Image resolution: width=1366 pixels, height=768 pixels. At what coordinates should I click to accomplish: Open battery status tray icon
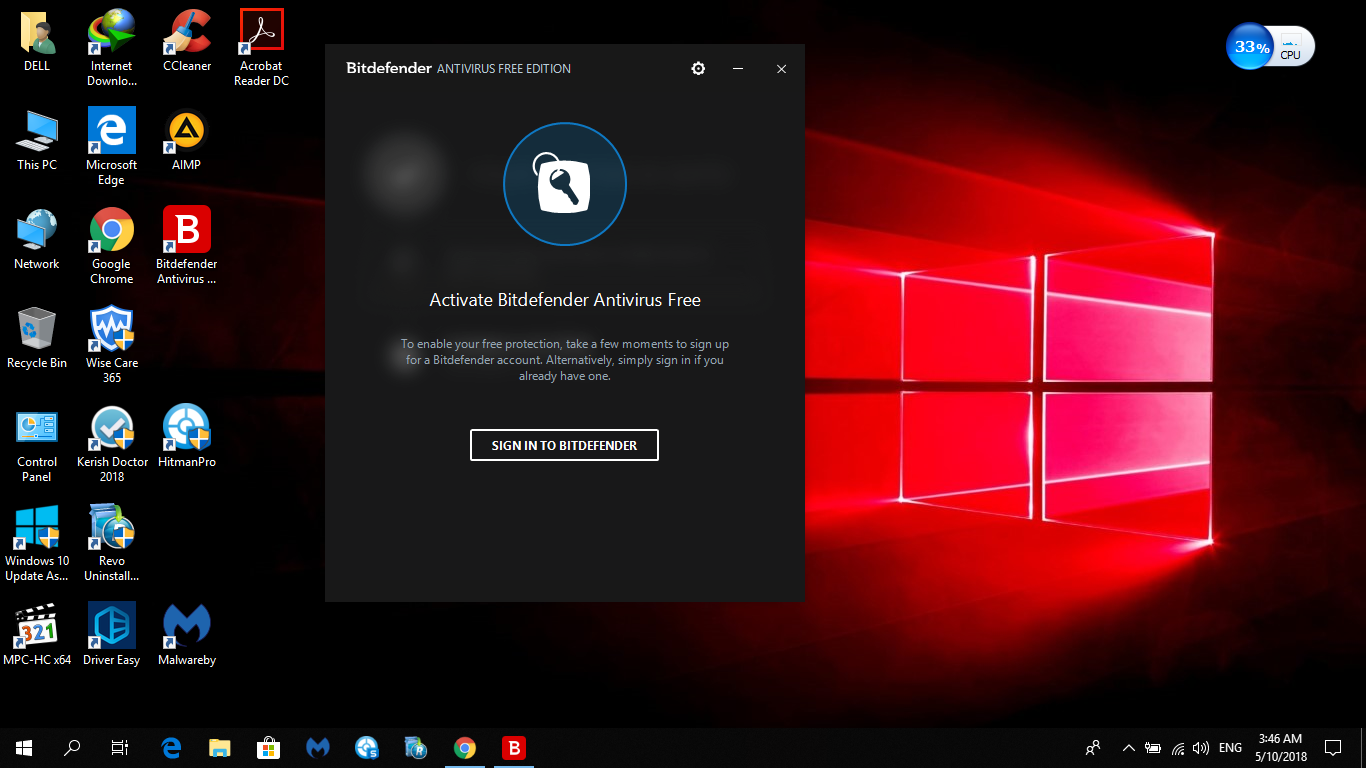coord(1153,747)
